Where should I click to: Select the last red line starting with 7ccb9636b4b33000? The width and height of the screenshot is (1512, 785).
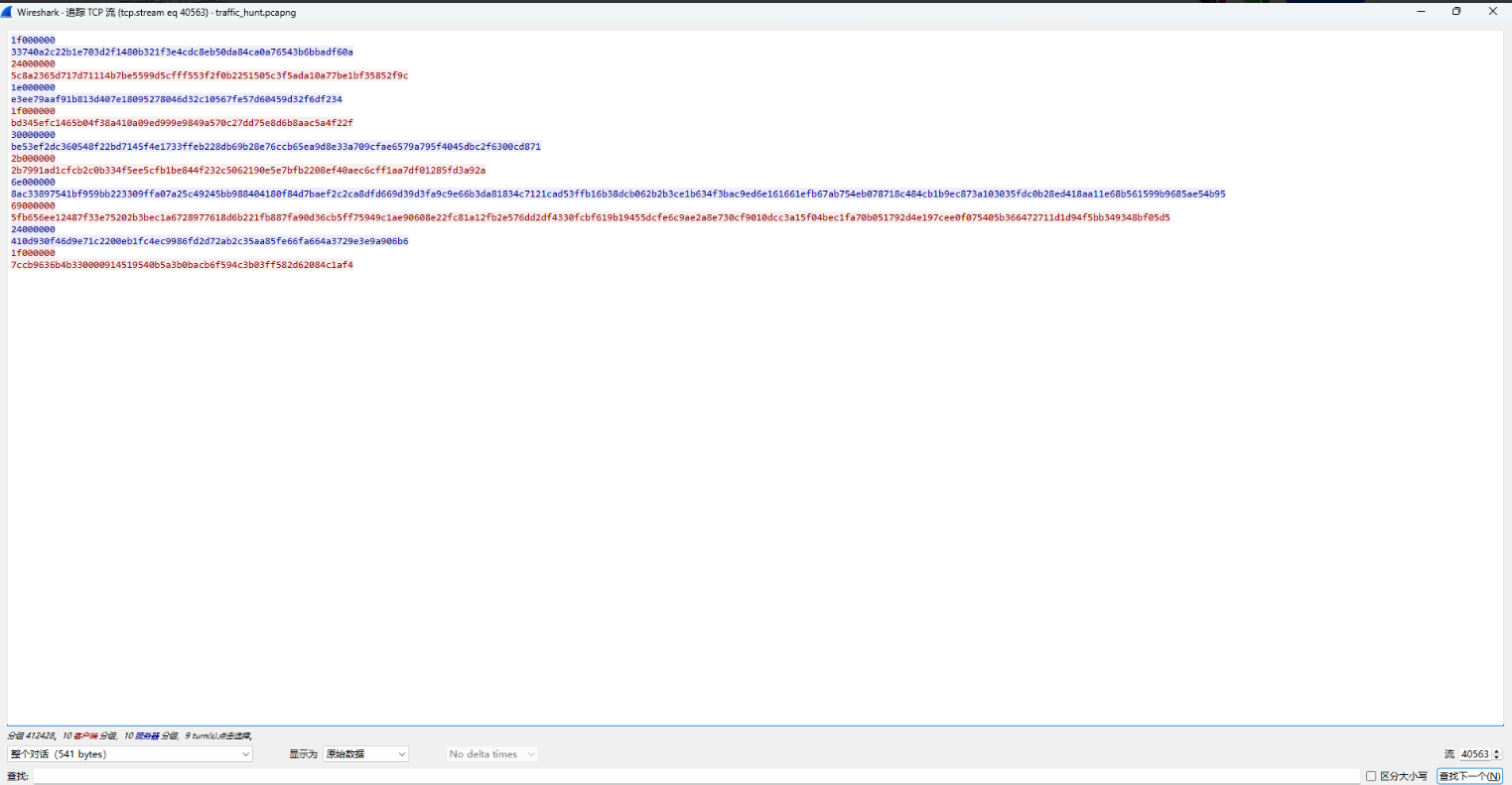pyautogui.click(x=182, y=265)
